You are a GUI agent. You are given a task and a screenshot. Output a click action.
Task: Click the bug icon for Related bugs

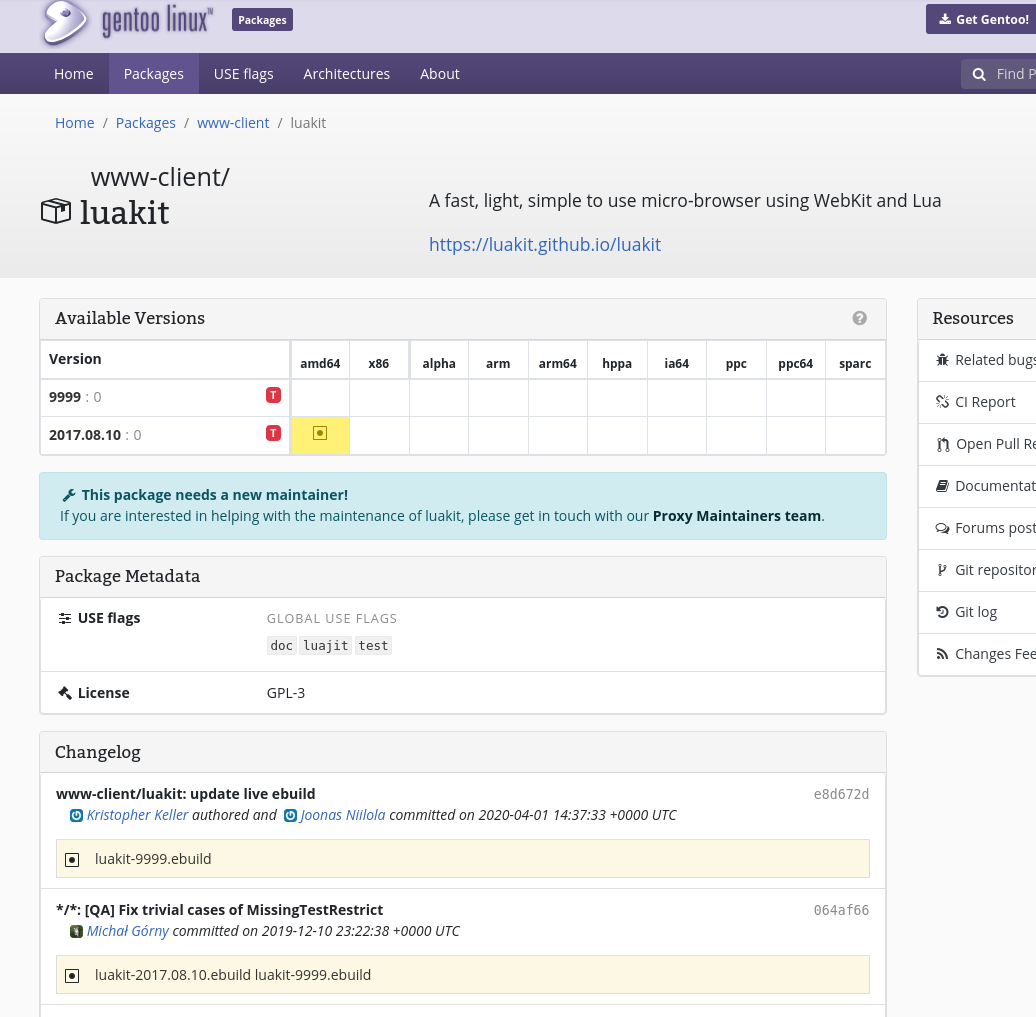point(942,359)
